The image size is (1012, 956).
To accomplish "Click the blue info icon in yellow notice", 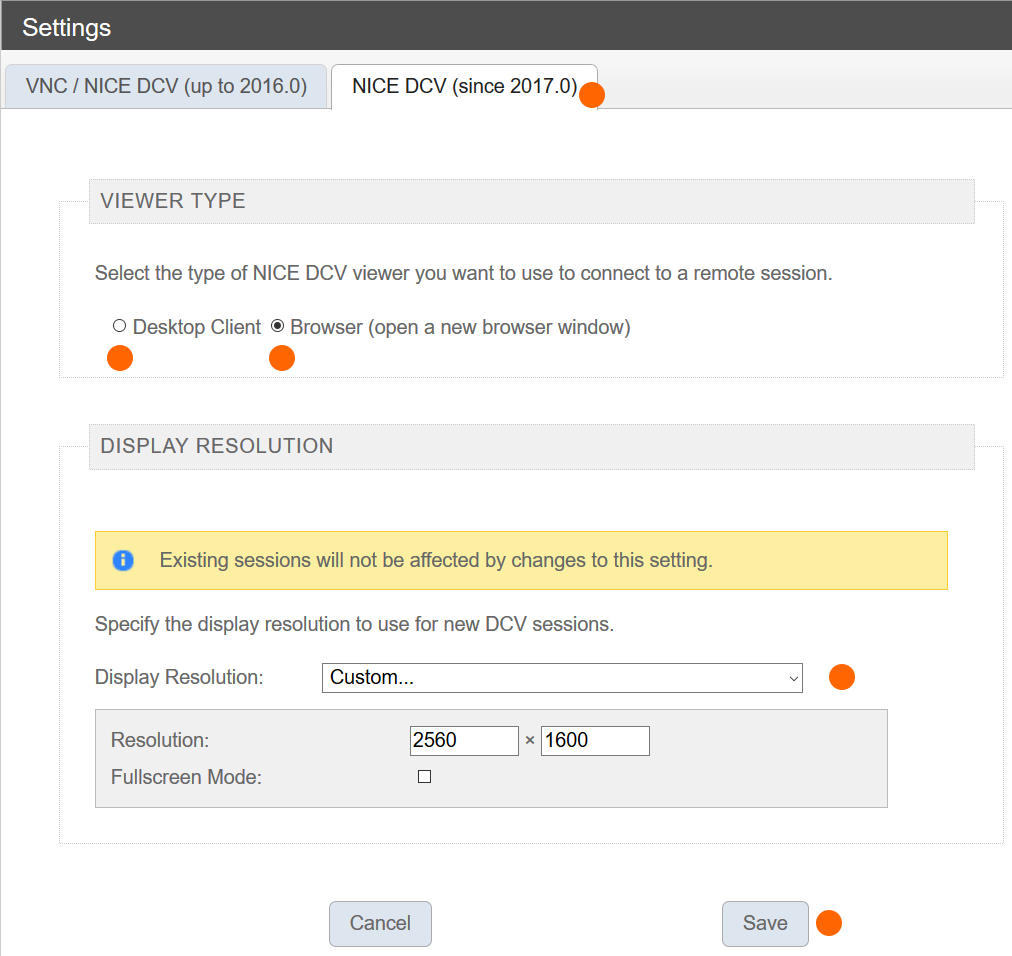I will [123, 560].
